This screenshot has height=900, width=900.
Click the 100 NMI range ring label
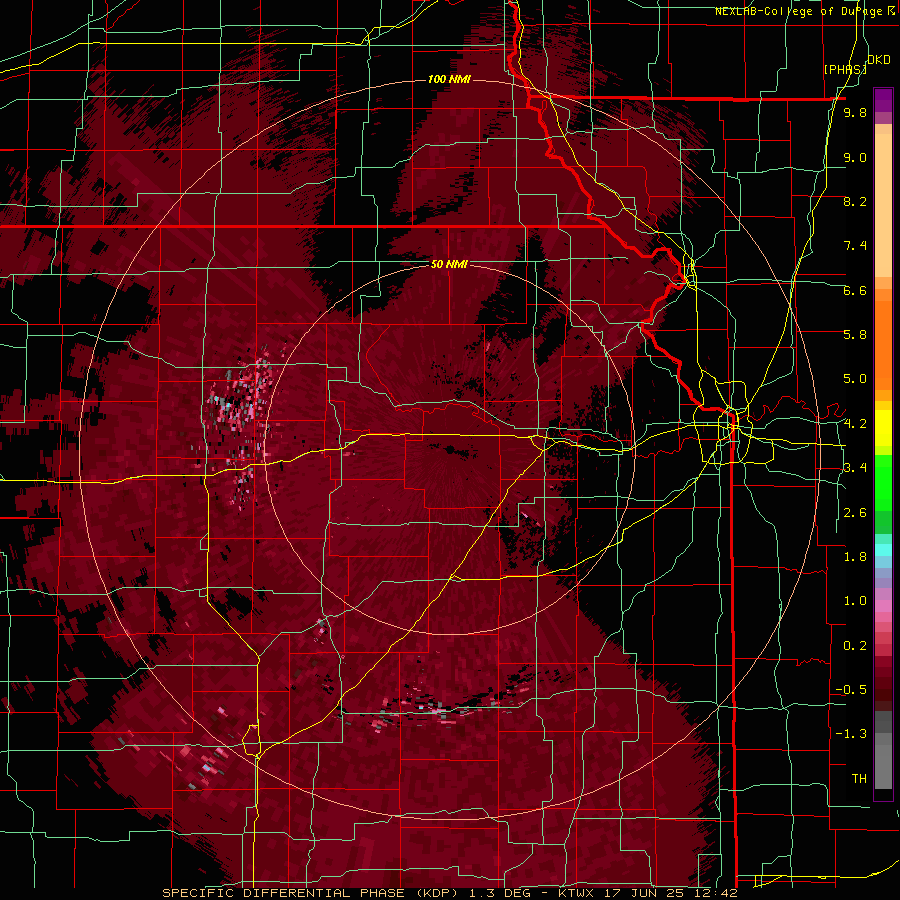point(449,79)
